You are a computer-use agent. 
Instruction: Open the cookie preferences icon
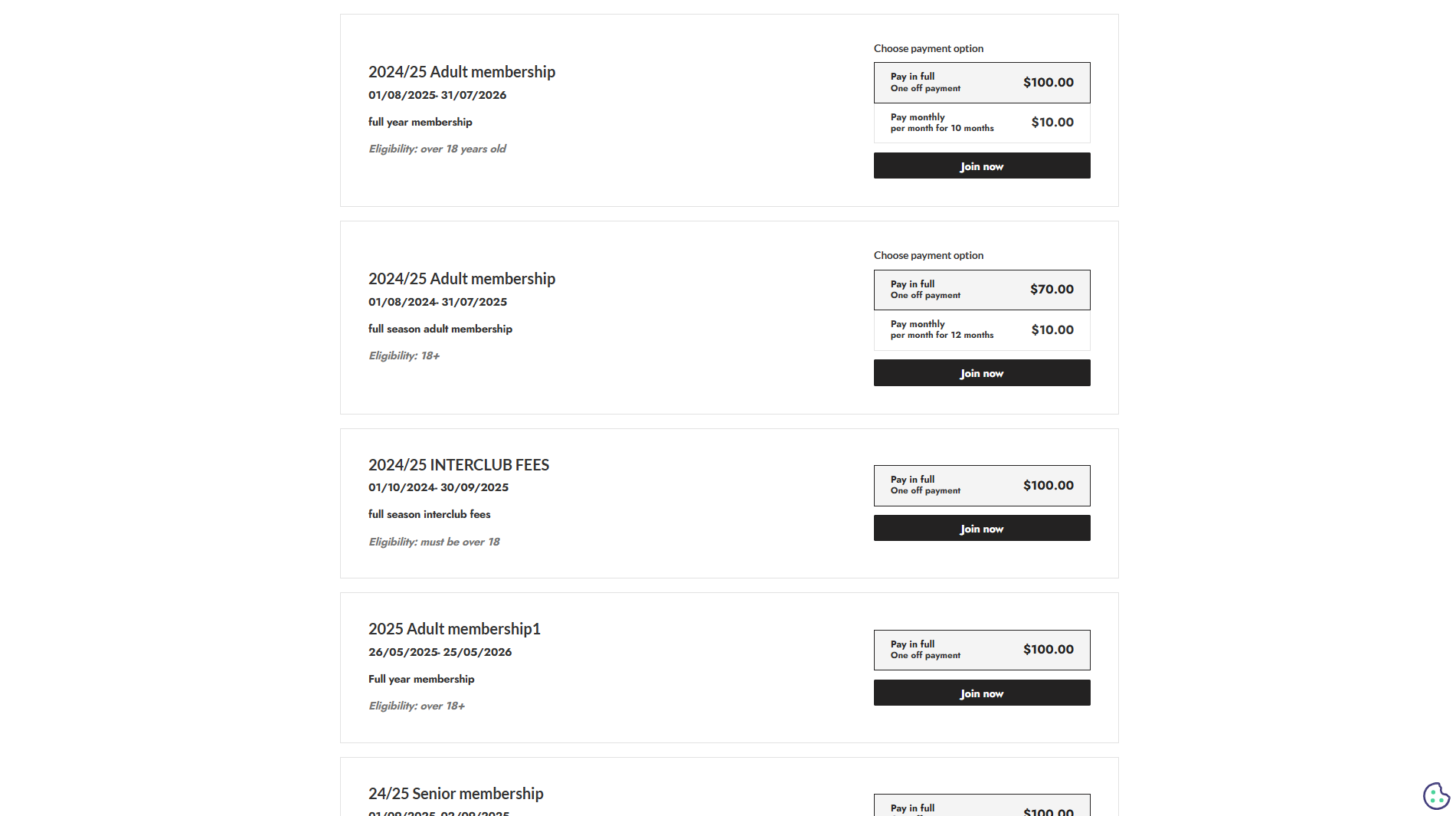[x=1436, y=795]
